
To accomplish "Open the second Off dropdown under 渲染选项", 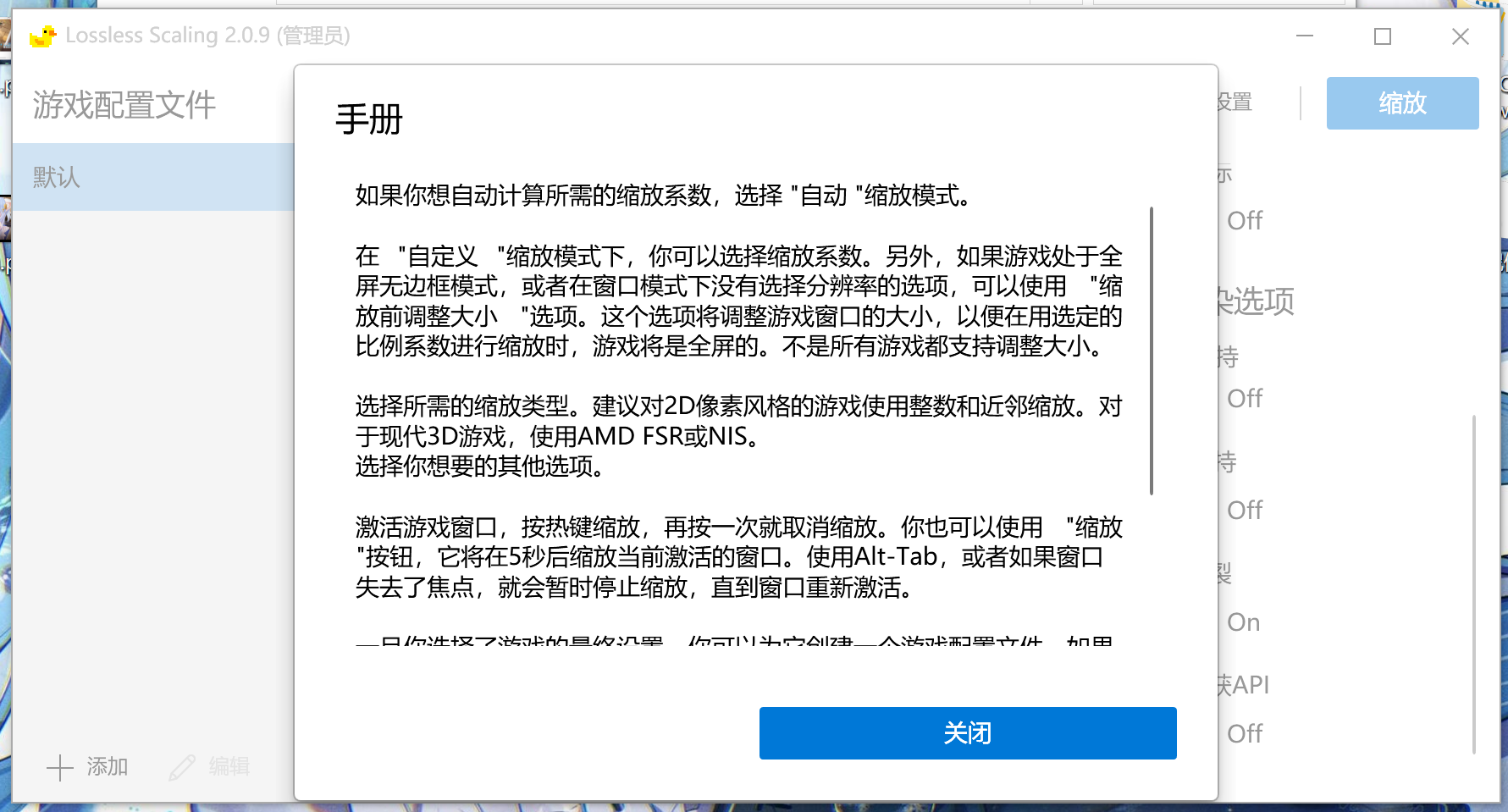I will [1244, 510].
